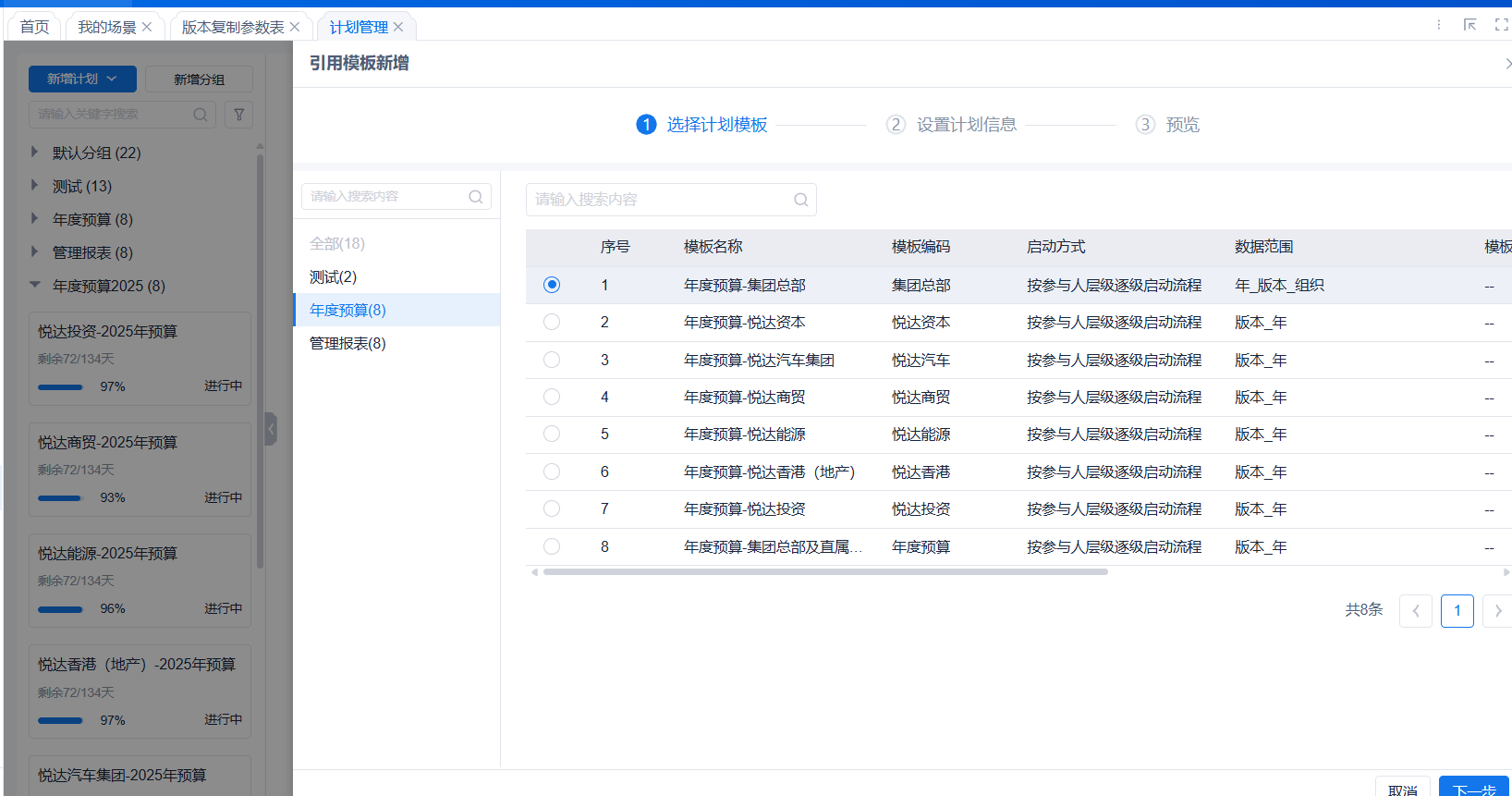Click the fullscreen icon at top right

(x=1501, y=25)
